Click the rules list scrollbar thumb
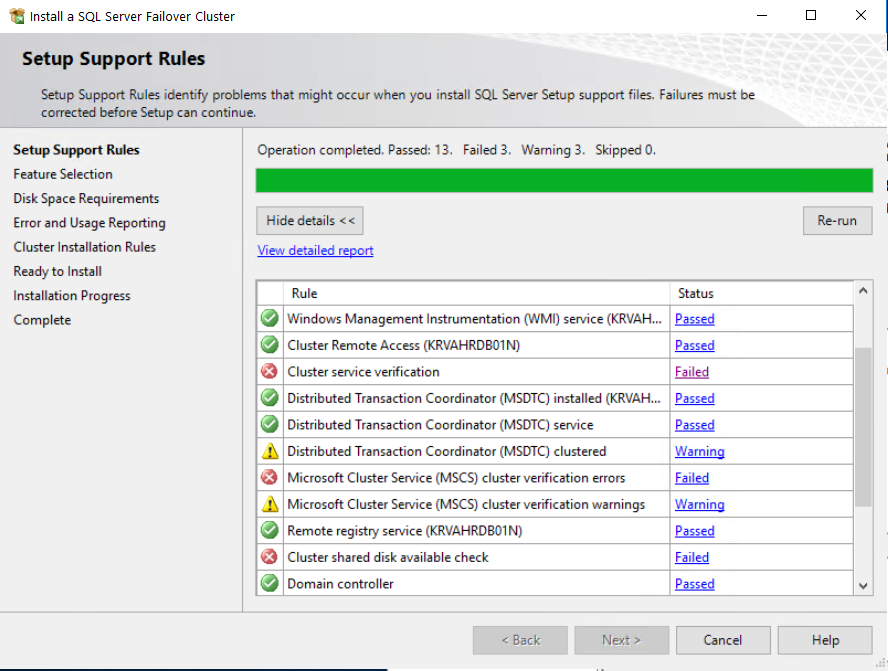The width and height of the screenshot is (888, 671). pos(863,427)
